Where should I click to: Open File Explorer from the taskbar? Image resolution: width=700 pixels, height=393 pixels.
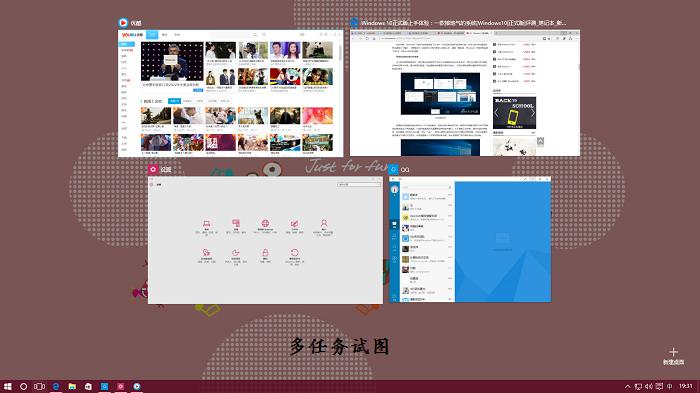(72, 386)
